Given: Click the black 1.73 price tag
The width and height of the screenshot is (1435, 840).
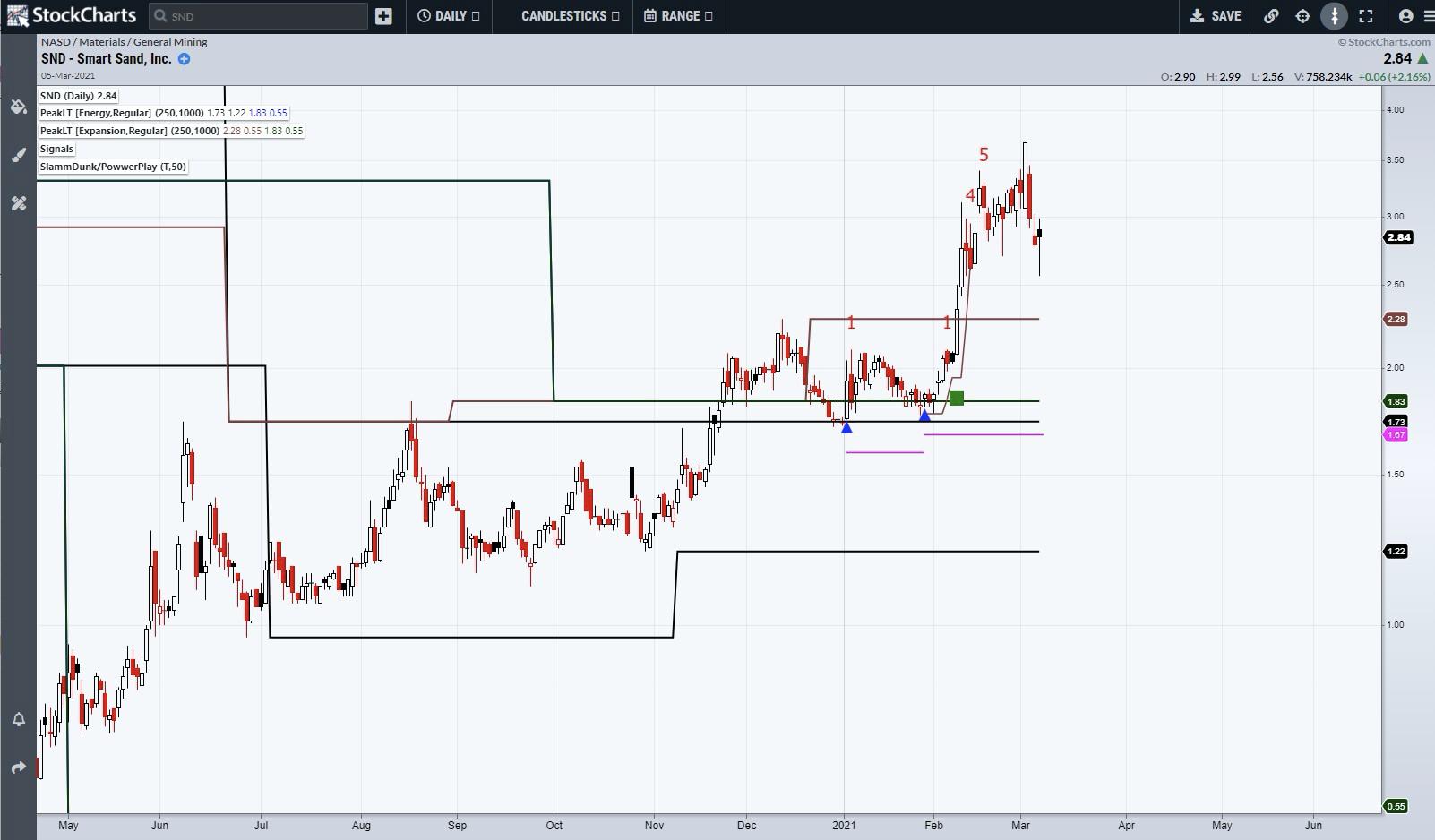Looking at the screenshot, I should point(1396,422).
